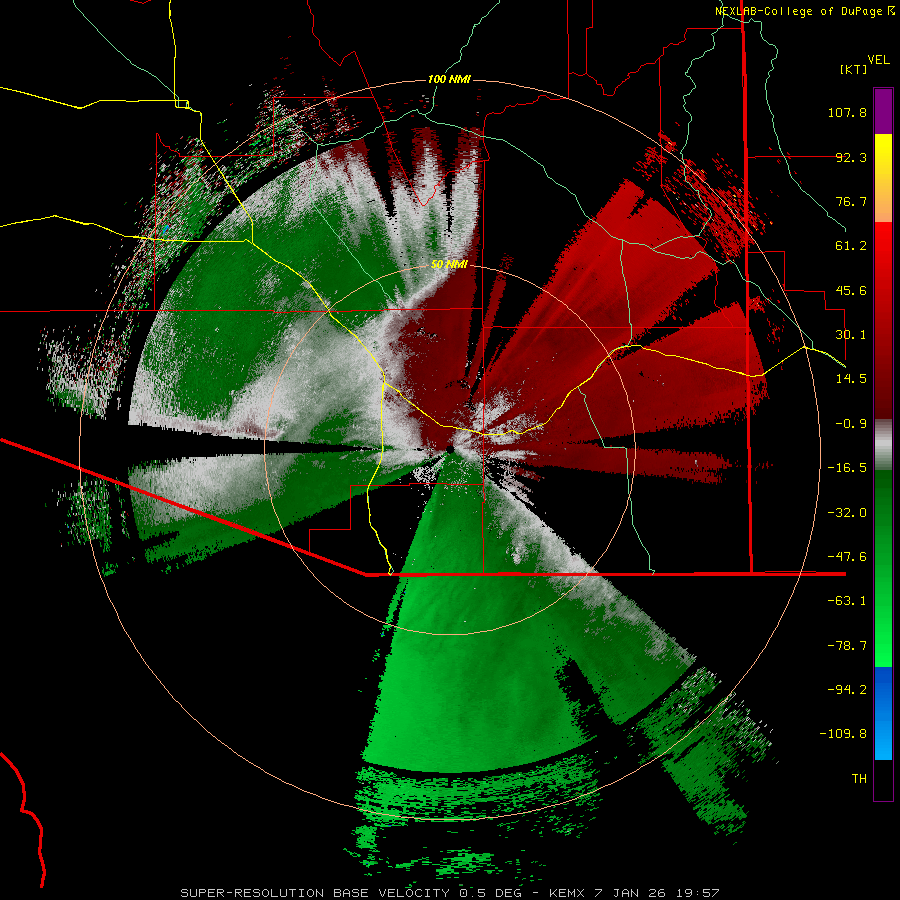The image size is (900, 900).
Task: Click the TH legend label
Action: click(x=859, y=779)
